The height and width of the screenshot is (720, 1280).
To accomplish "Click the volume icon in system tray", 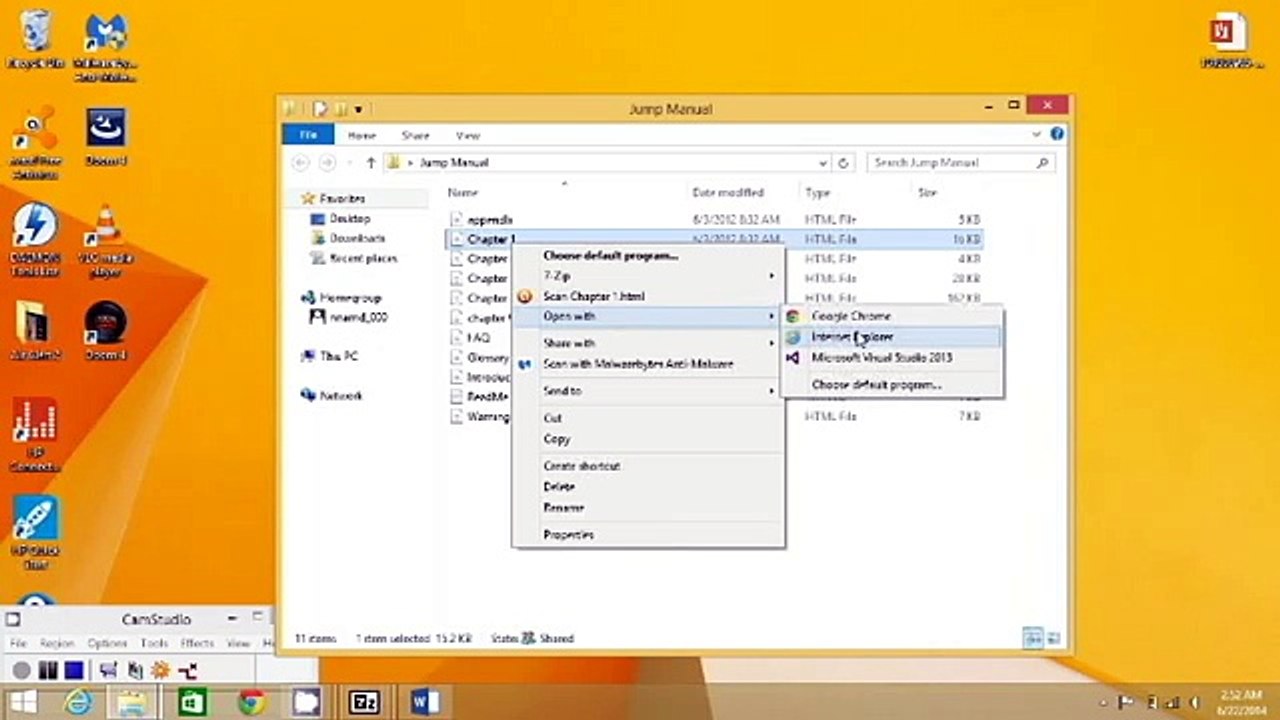I will click(x=1197, y=703).
